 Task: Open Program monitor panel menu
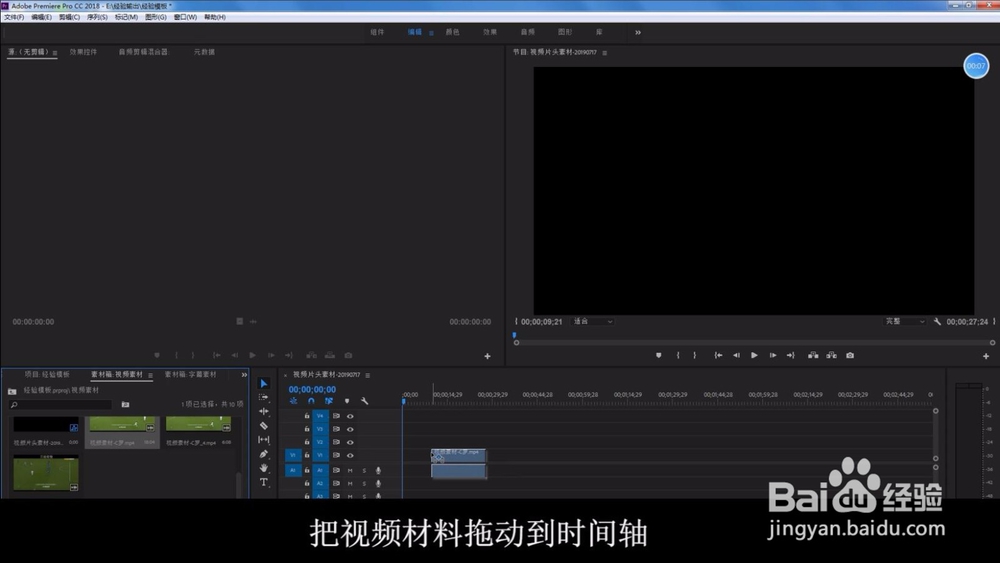pyautogui.click(x=605, y=53)
